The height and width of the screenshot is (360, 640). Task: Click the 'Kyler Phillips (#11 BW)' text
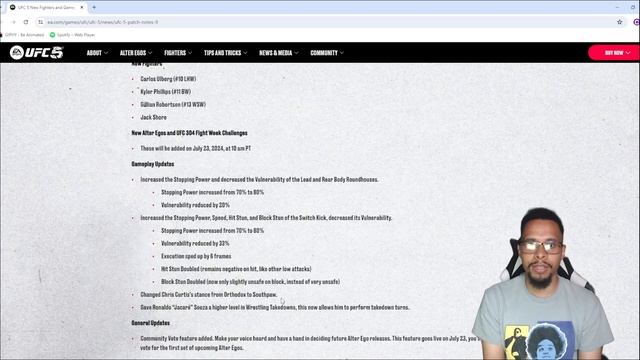point(166,91)
